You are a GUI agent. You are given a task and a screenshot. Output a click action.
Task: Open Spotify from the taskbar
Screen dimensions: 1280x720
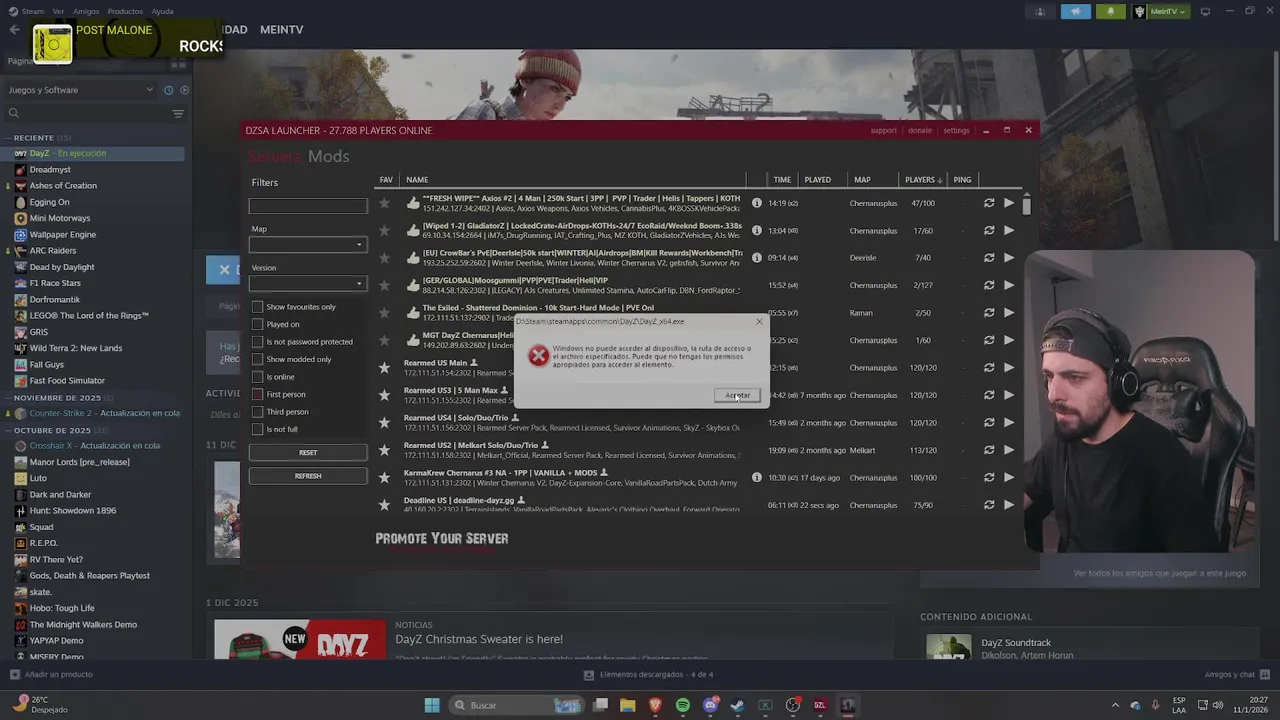(683, 705)
